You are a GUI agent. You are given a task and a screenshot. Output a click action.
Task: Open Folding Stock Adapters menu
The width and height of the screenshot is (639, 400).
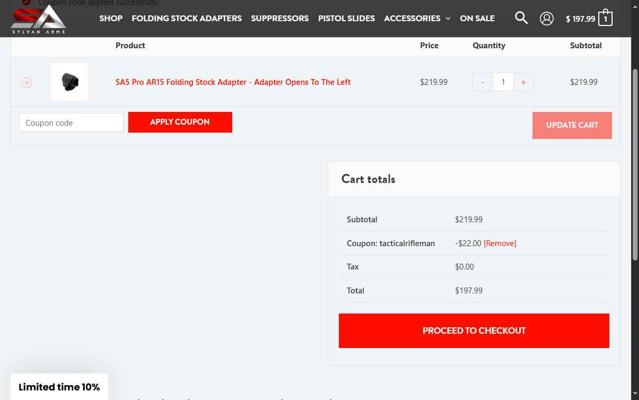coord(187,18)
